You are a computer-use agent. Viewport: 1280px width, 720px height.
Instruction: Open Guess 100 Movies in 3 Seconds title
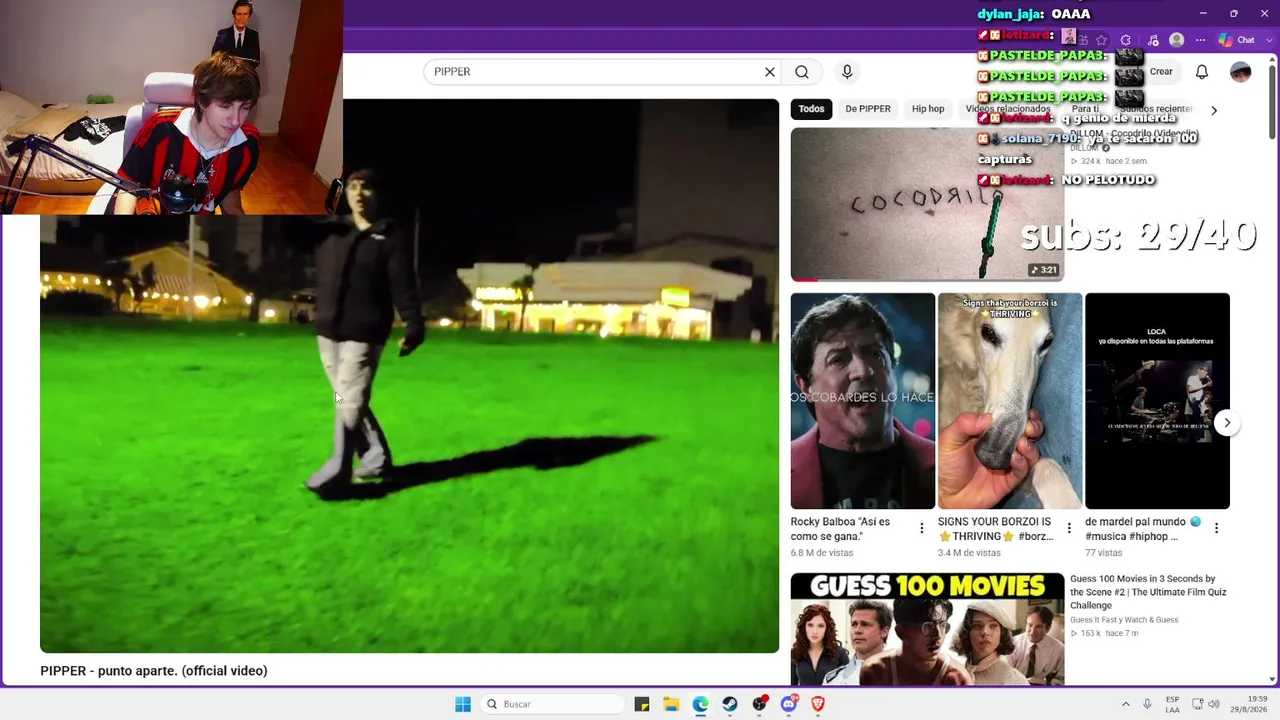pyautogui.click(x=1148, y=592)
